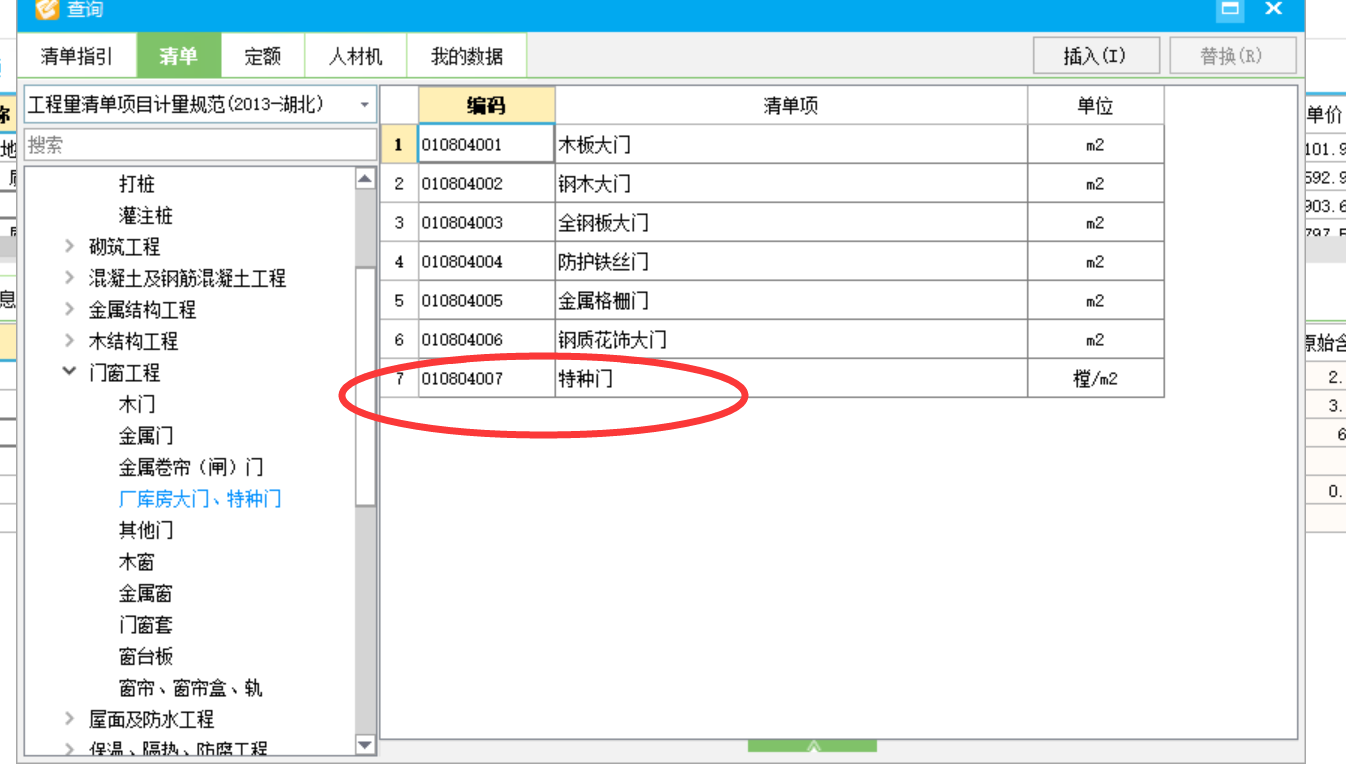Select 门窗套 in the tree

click(x=146, y=625)
